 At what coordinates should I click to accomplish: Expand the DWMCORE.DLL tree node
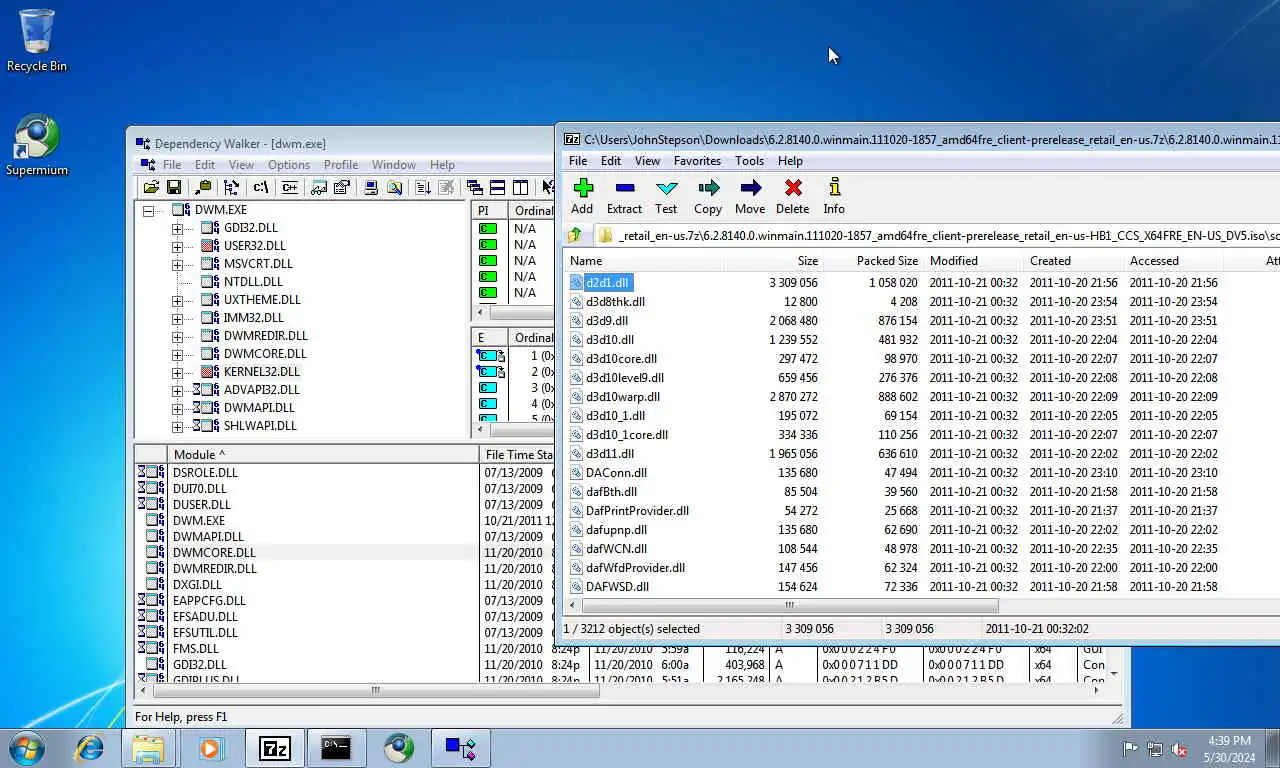177,355
